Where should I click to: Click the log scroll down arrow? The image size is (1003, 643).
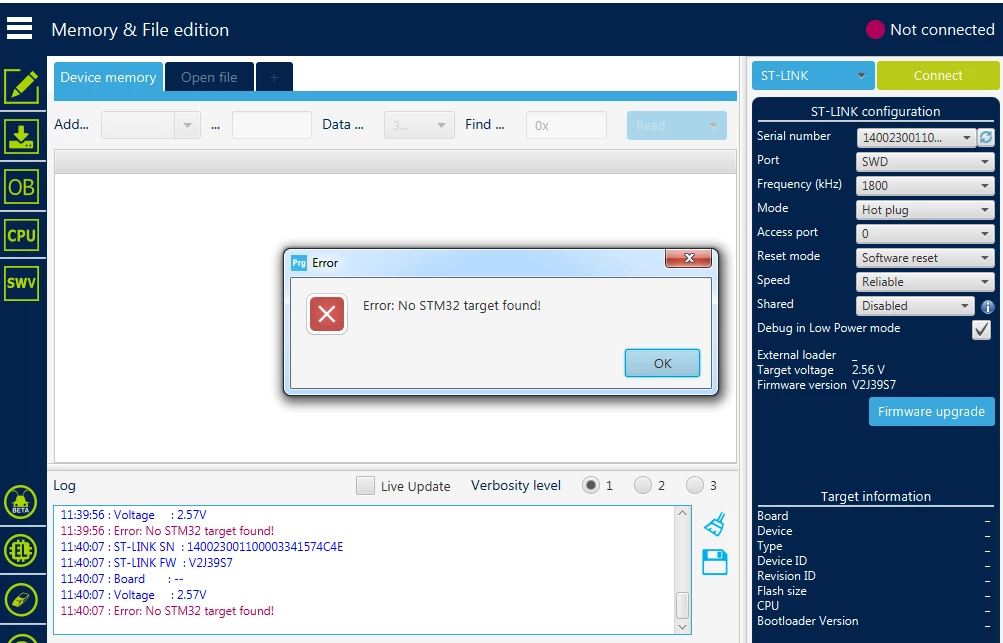click(x=683, y=626)
